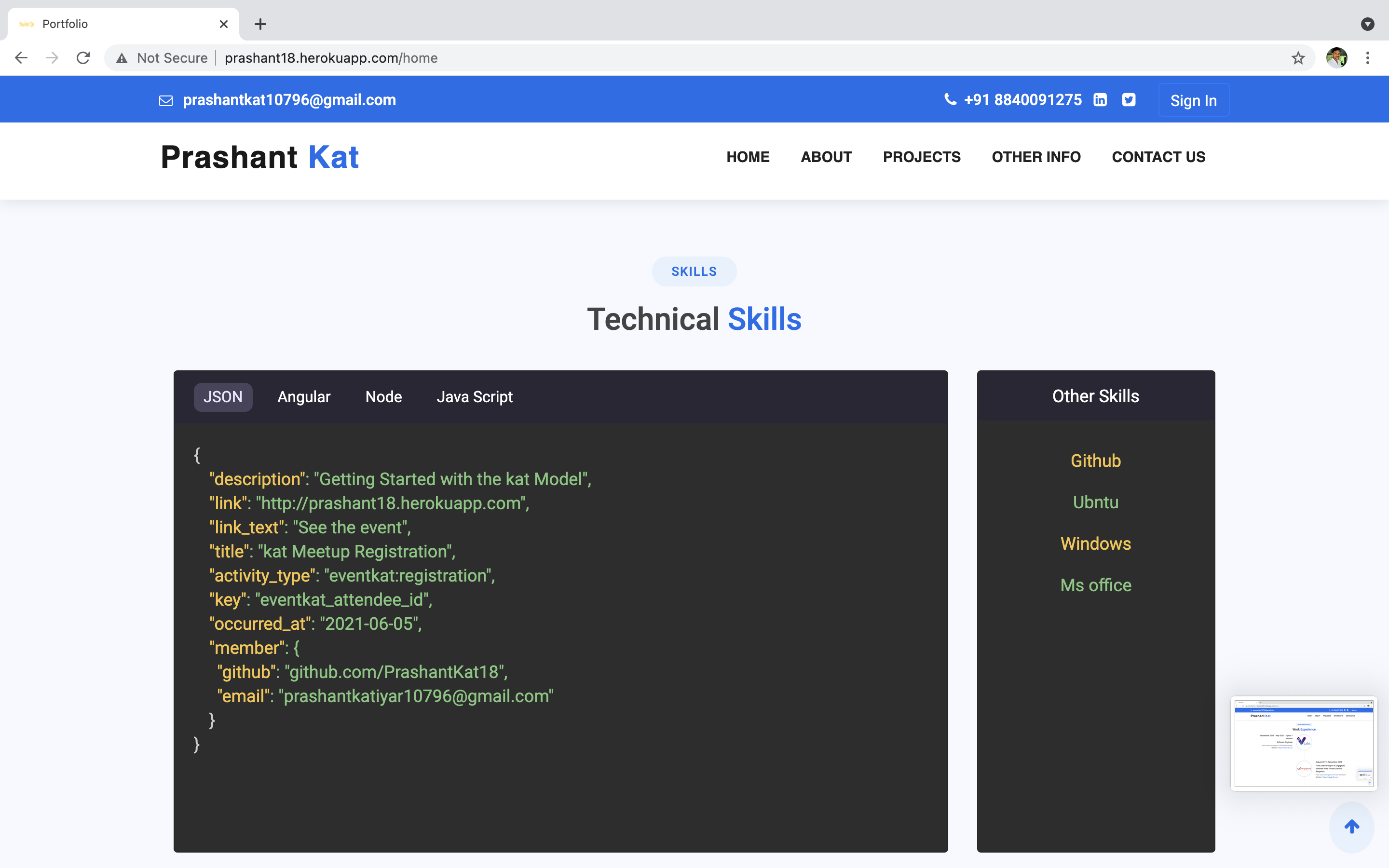Viewport: 1389px width, 868px height.
Task: Click the envelope mail icon
Action: (166, 100)
